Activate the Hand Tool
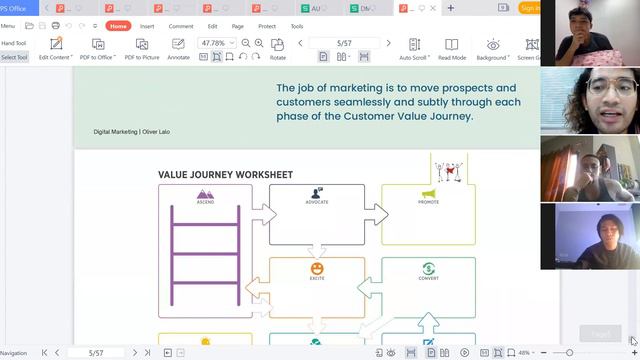The width and height of the screenshot is (640, 360). (x=14, y=43)
